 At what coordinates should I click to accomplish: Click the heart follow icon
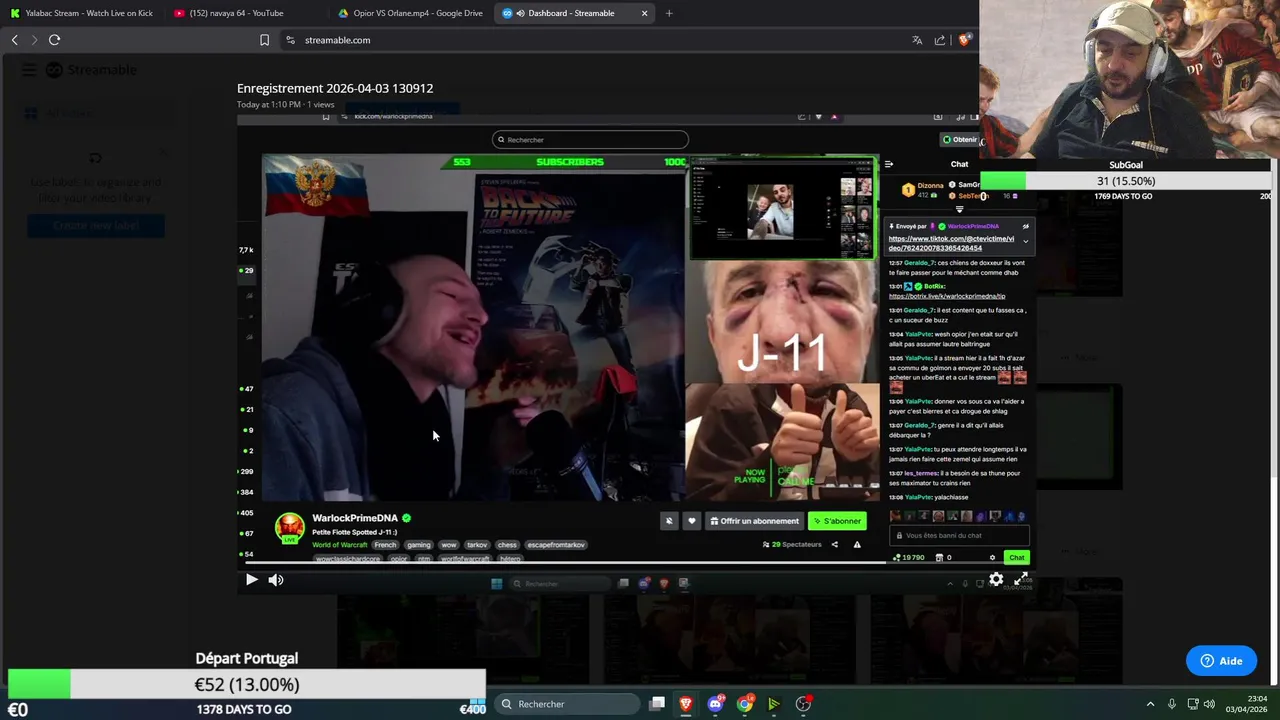tap(691, 521)
